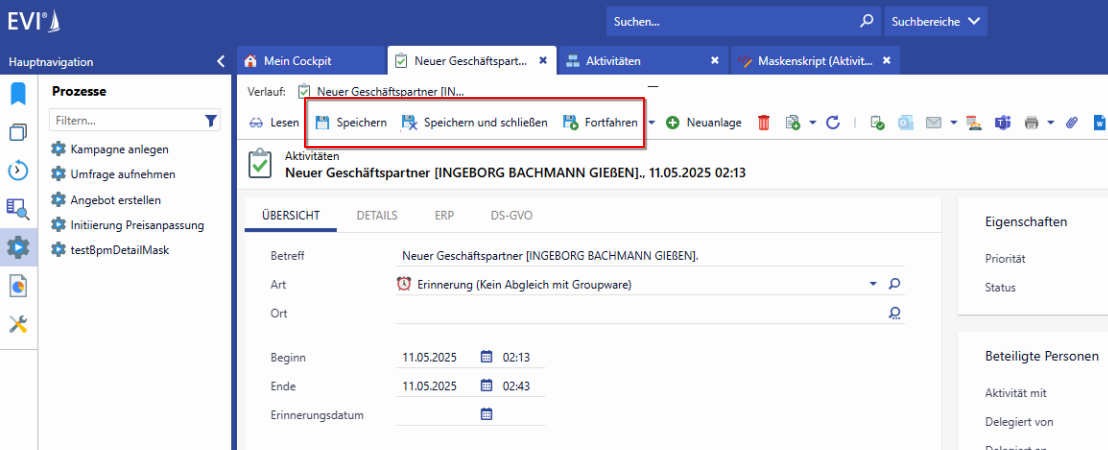The width and height of the screenshot is (1108, 450).
Task: Click the refresh arrow in toolbar
Action: [x=831, y=123]
